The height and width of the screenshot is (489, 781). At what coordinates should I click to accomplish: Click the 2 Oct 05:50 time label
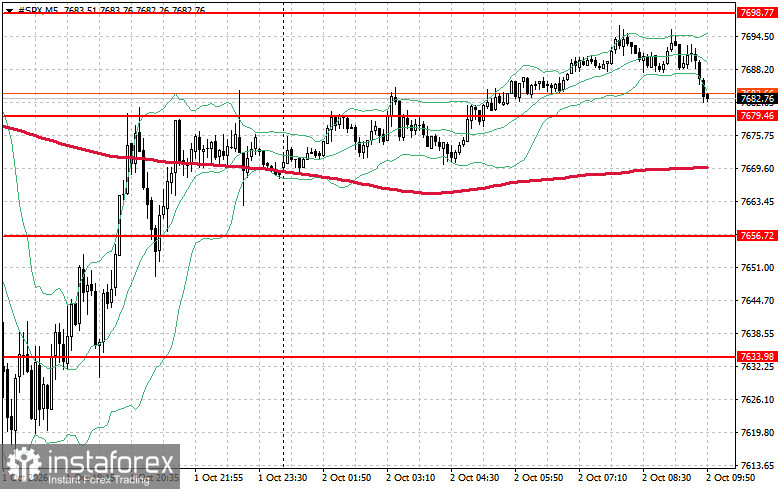[x=538, y=478]
